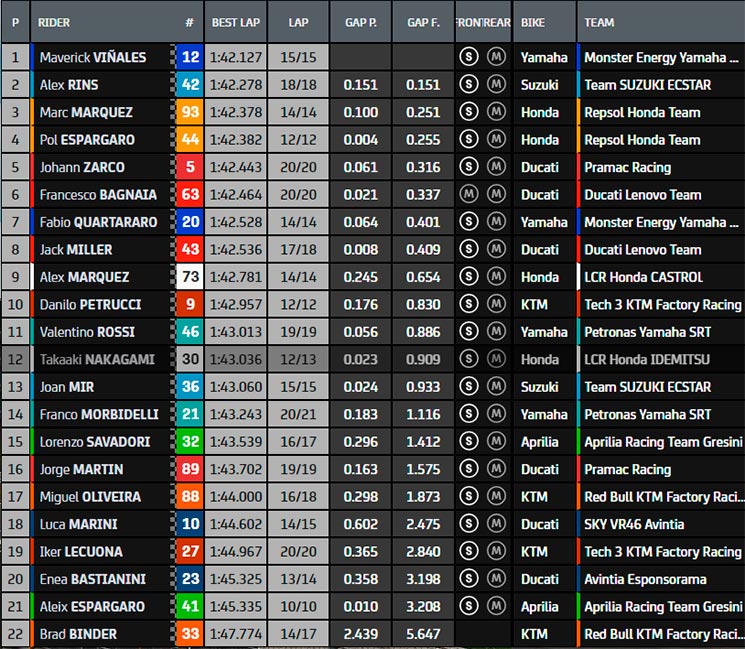Open rider Valentino ROSSI
The height and width of the screenshot is (649, 745).
[87, 332]
